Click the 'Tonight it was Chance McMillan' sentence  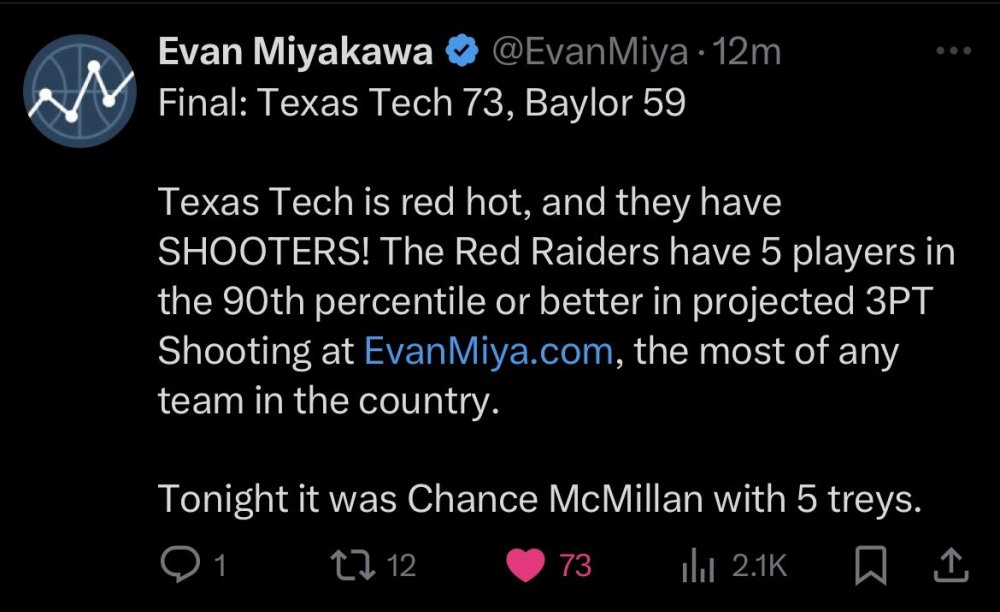click(538, 499)
